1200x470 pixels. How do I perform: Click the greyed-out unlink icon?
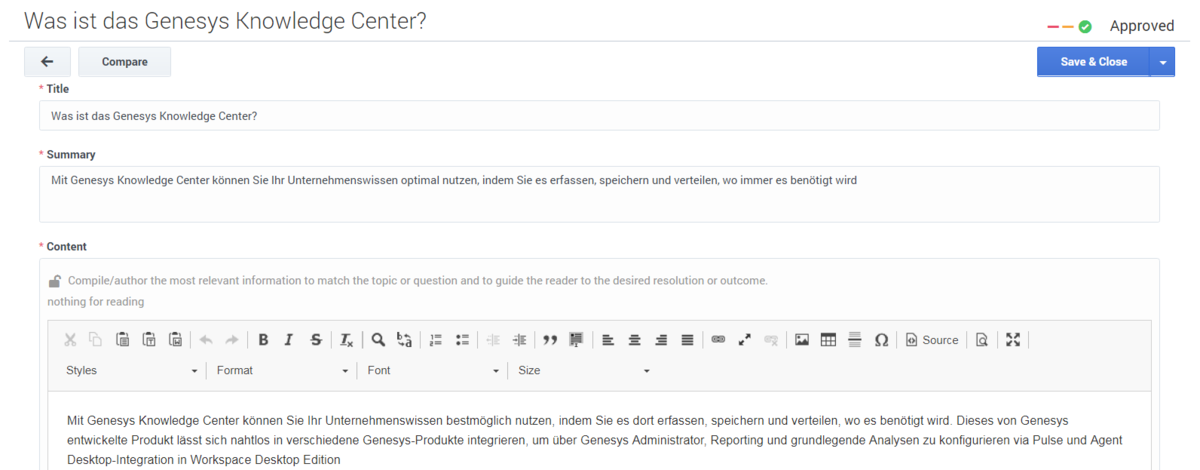[771, 340]
